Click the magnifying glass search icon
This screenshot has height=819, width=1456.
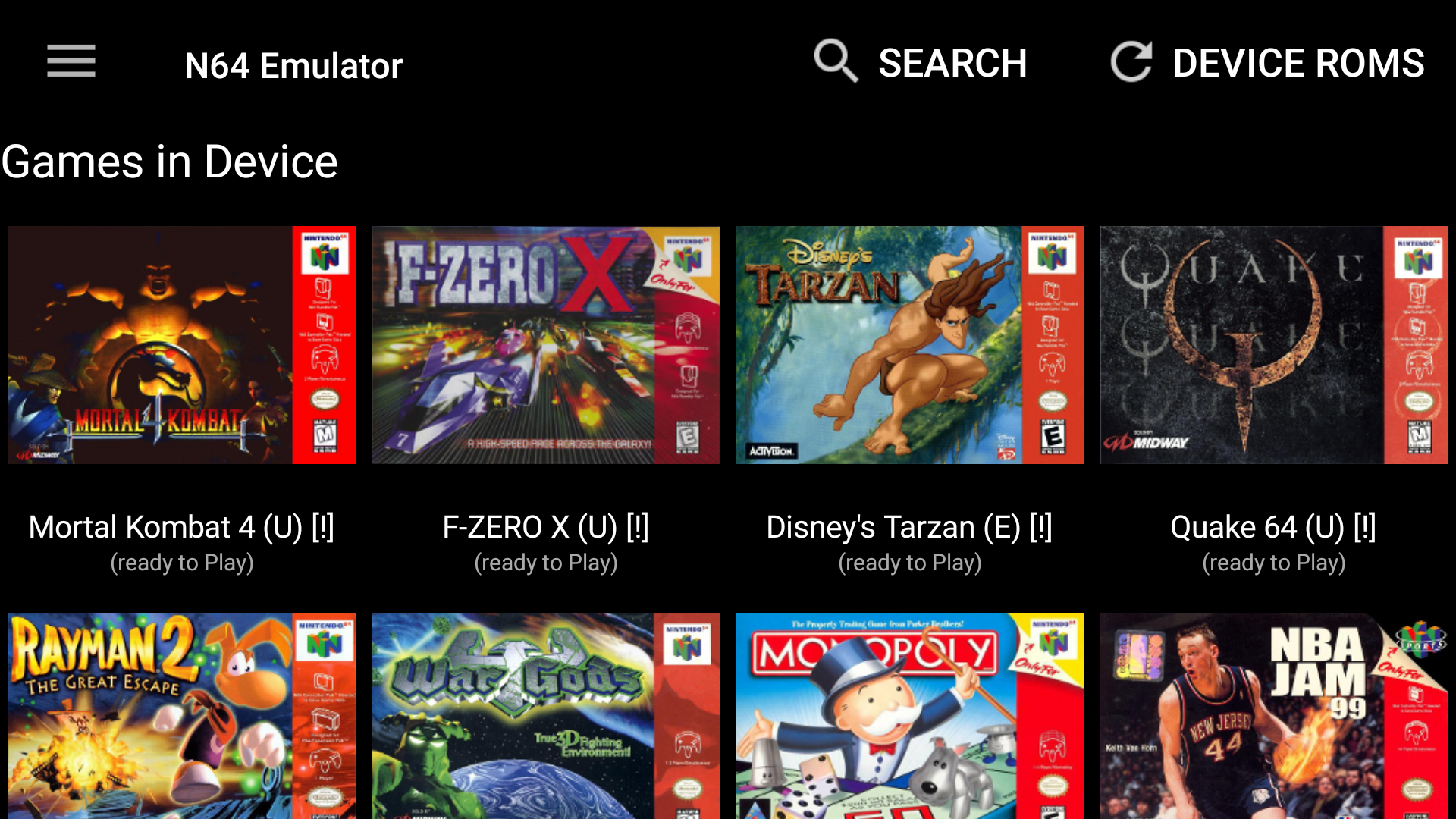pos(836,61)
